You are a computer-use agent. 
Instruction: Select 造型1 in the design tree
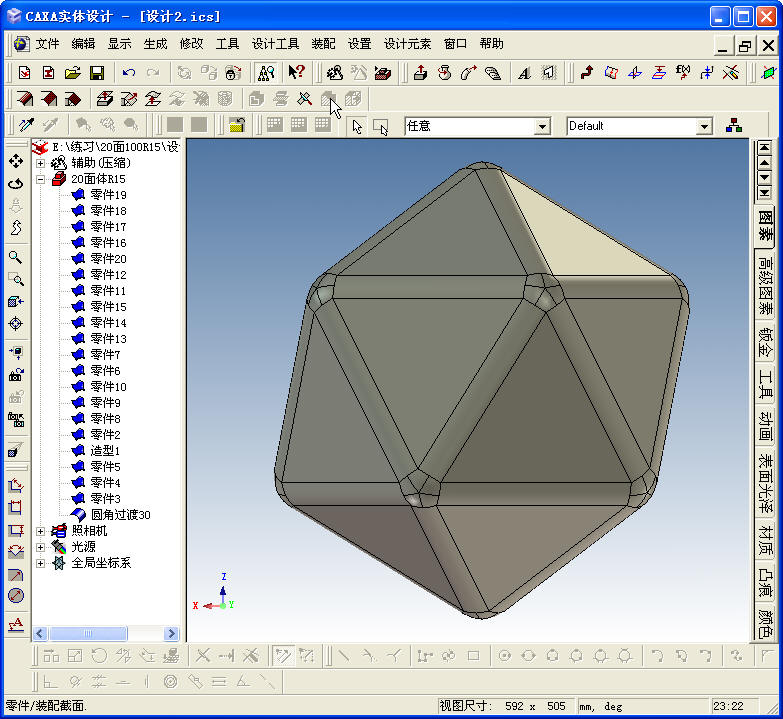click(105, 450)
